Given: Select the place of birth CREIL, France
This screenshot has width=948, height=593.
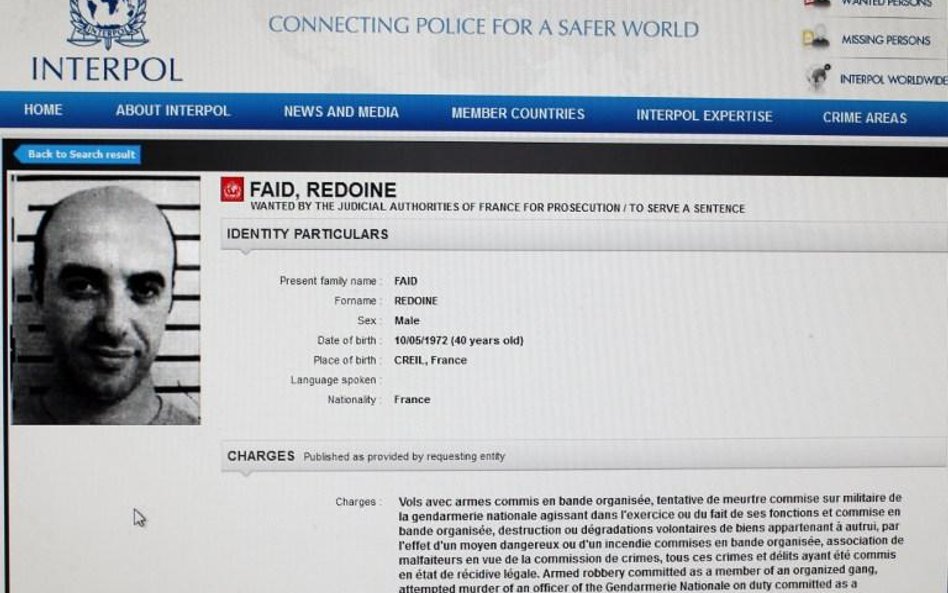Looking at the screenshot, I should [430, 360].
